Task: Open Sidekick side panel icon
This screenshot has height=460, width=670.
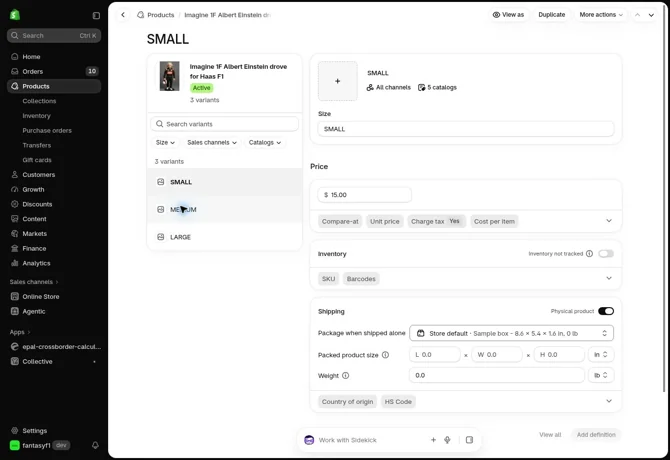Action: coord(469,439)
